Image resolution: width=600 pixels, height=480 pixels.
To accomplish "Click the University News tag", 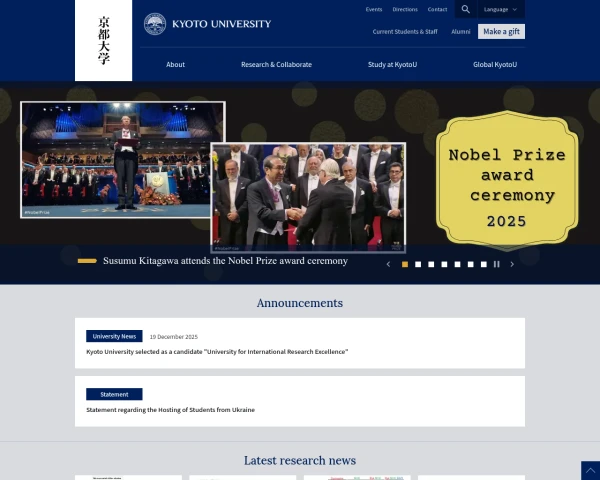I will tap(114, 336).
